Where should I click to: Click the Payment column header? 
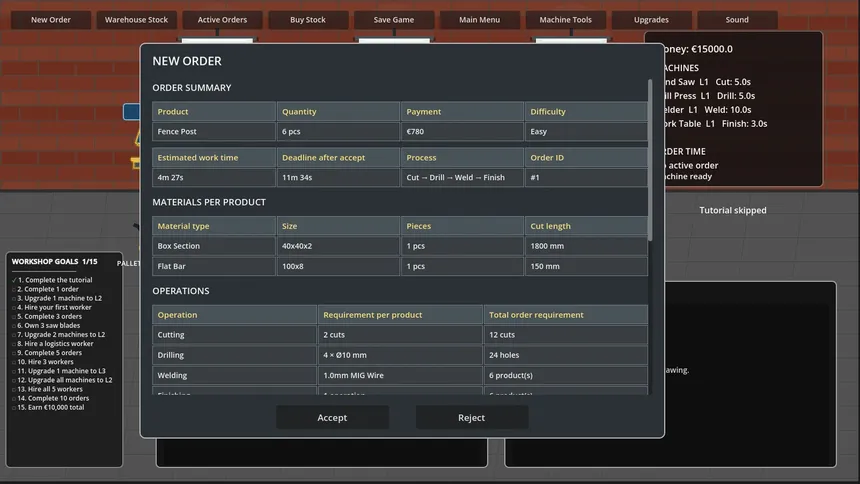pyautogui.click(x=462, y=111)
